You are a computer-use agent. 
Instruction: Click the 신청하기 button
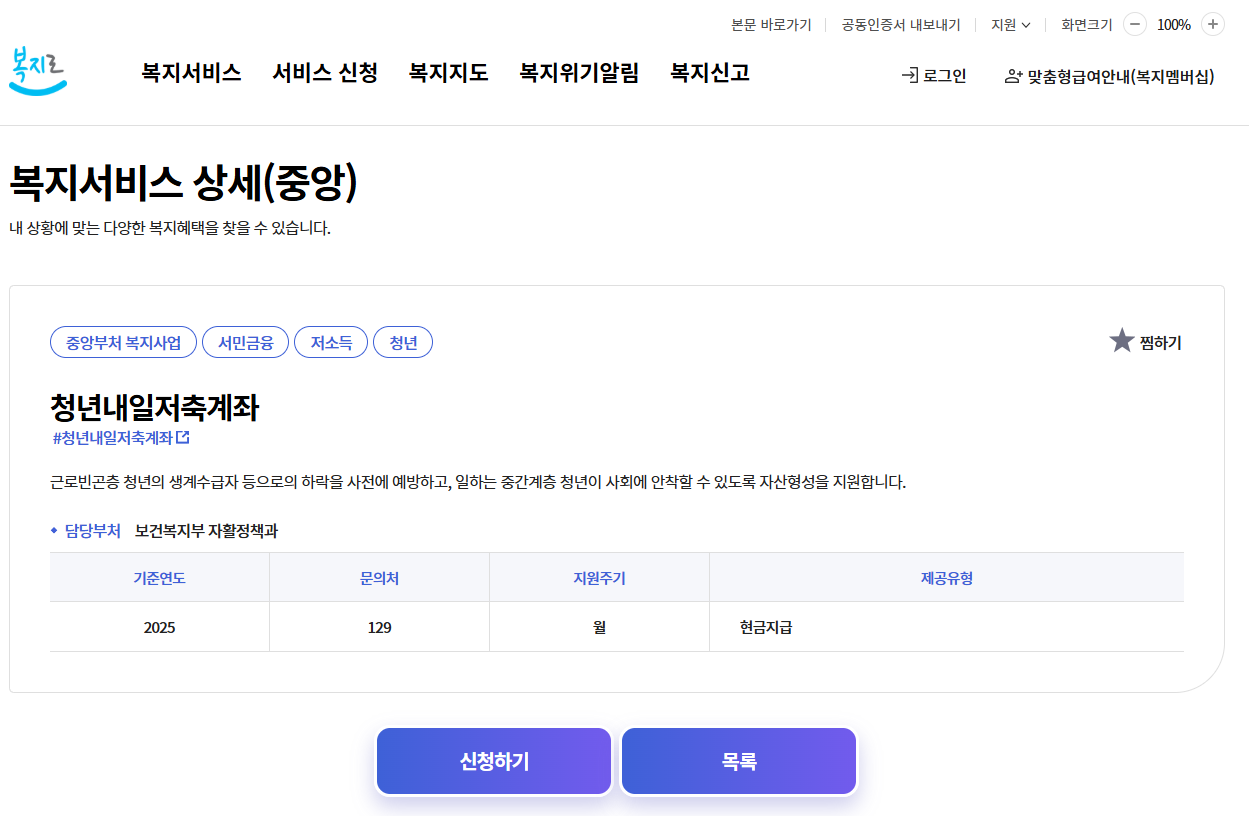coord(493,760)
